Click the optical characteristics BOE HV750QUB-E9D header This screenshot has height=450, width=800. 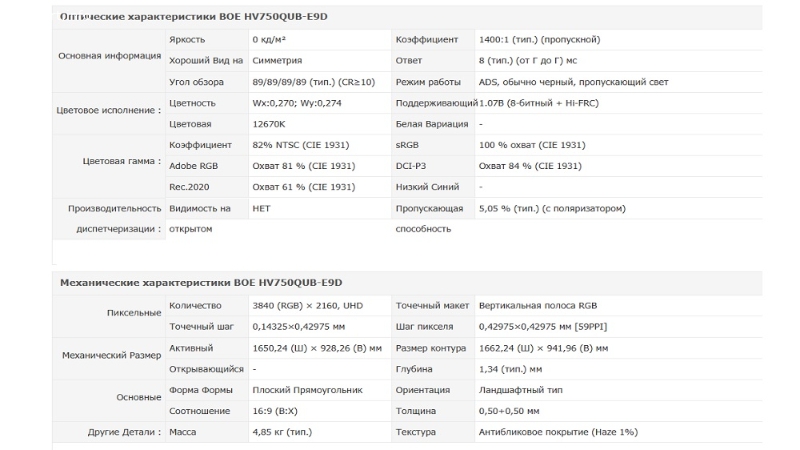pos(194,16)
